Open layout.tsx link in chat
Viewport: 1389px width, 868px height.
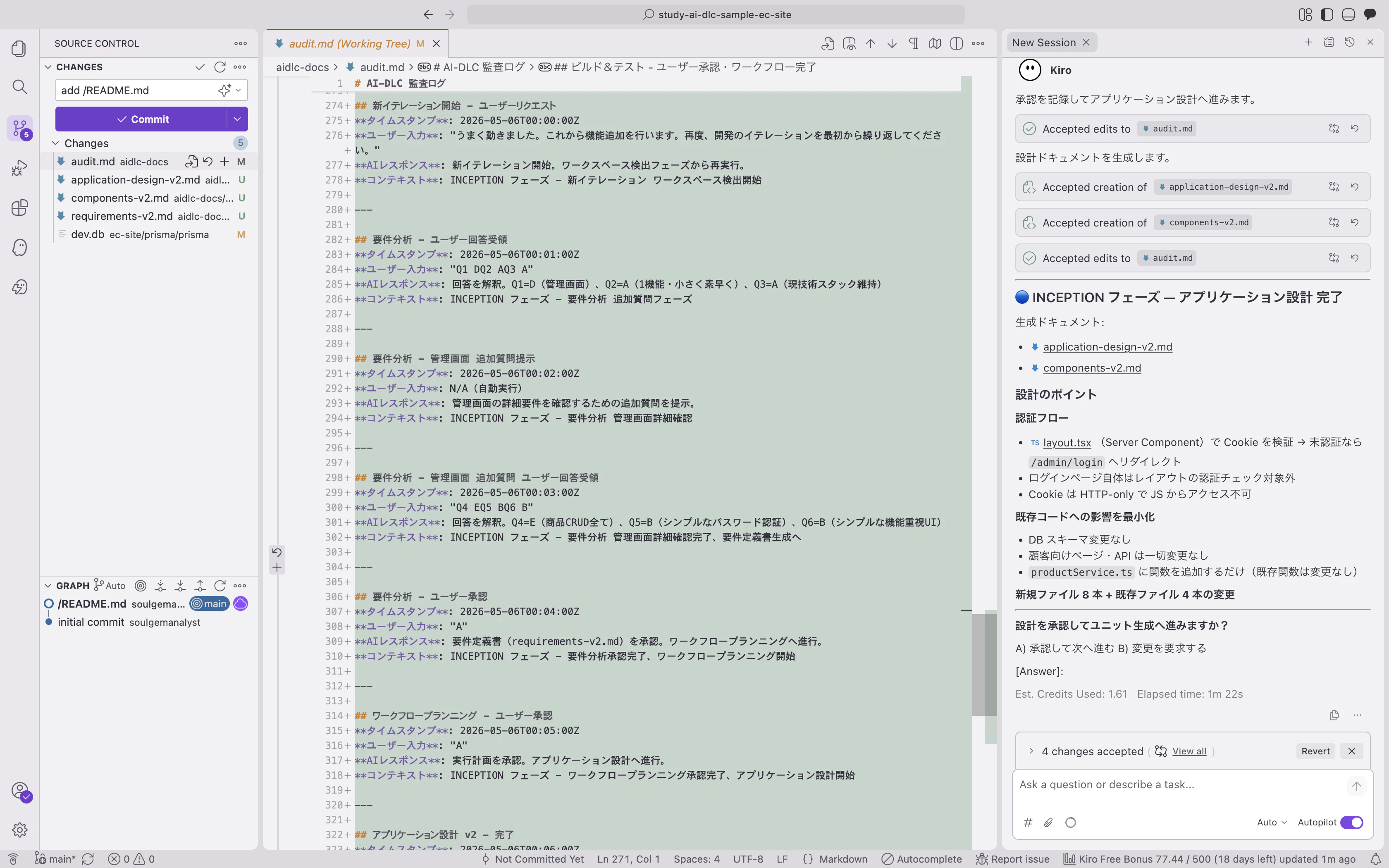point(1067,442)
